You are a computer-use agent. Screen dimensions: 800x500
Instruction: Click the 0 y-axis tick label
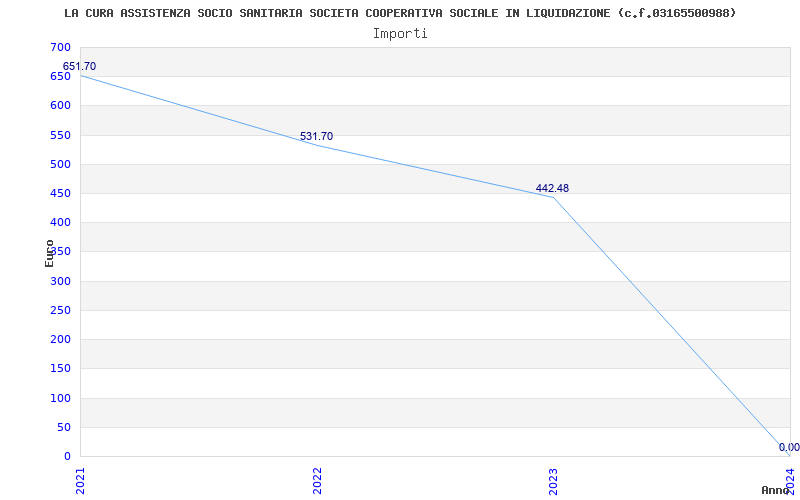(67, 456)
